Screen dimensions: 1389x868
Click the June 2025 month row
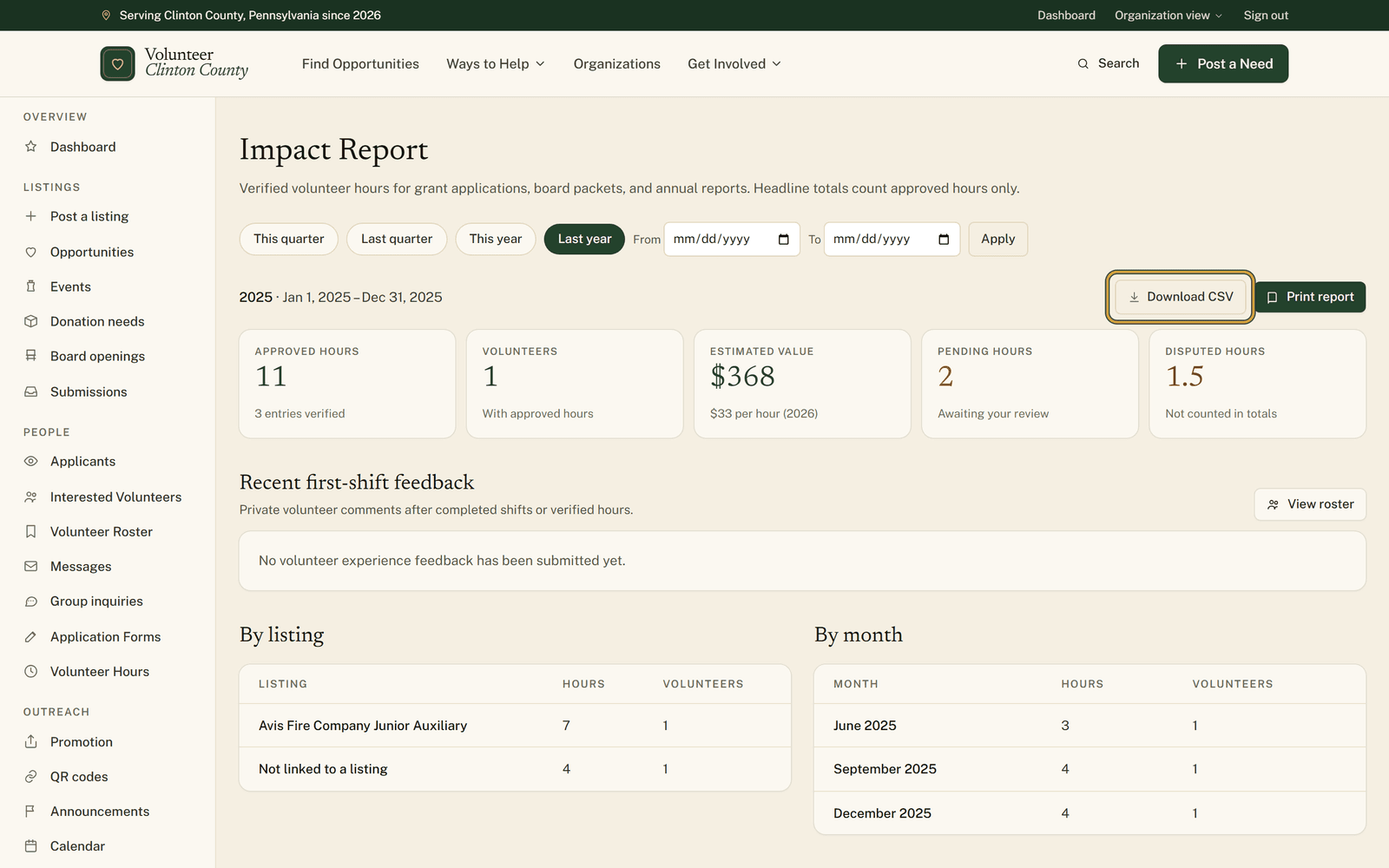tap(1089, 726)
